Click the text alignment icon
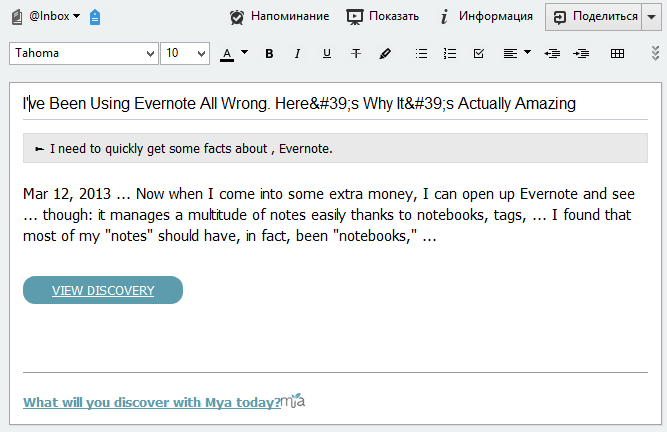667x432 pixels. [x=510, y=54]
